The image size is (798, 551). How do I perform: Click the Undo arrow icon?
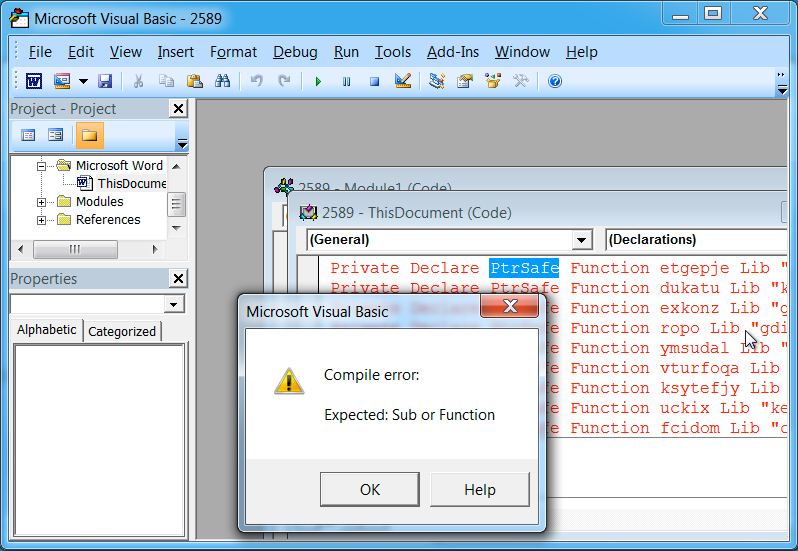point(256,81)
